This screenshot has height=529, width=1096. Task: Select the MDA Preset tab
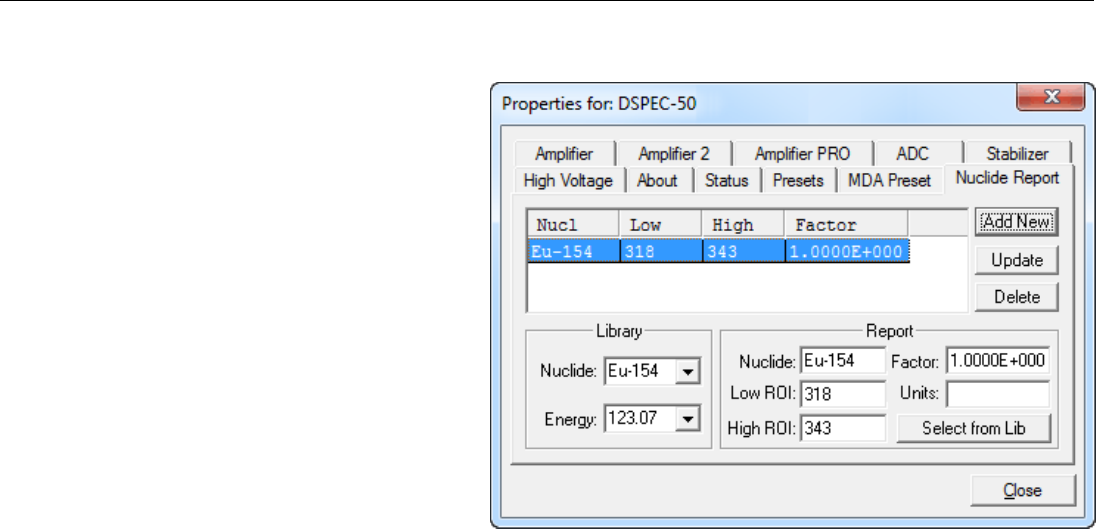(x=889, y=180)
